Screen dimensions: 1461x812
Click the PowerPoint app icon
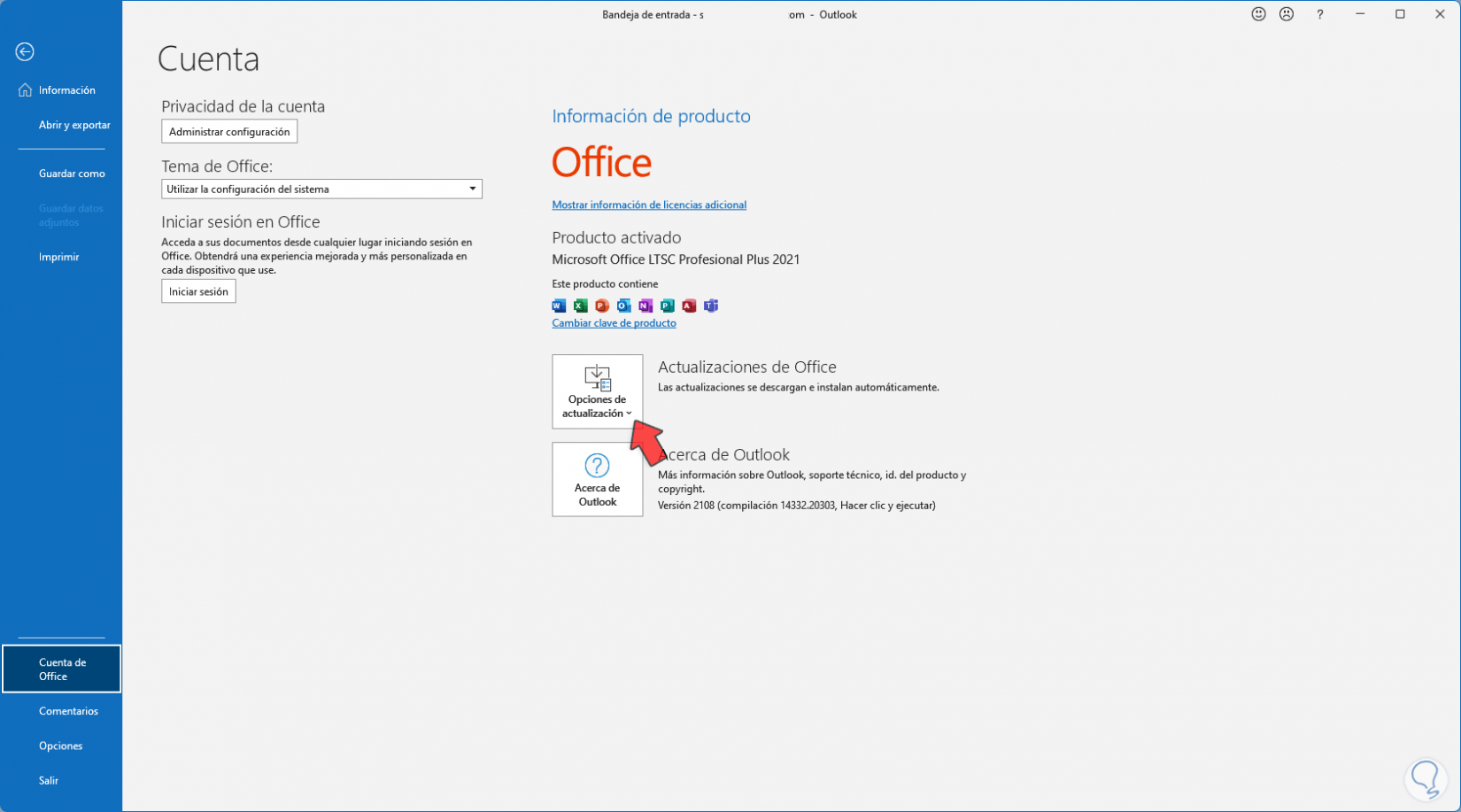click(x=602, y=305)
